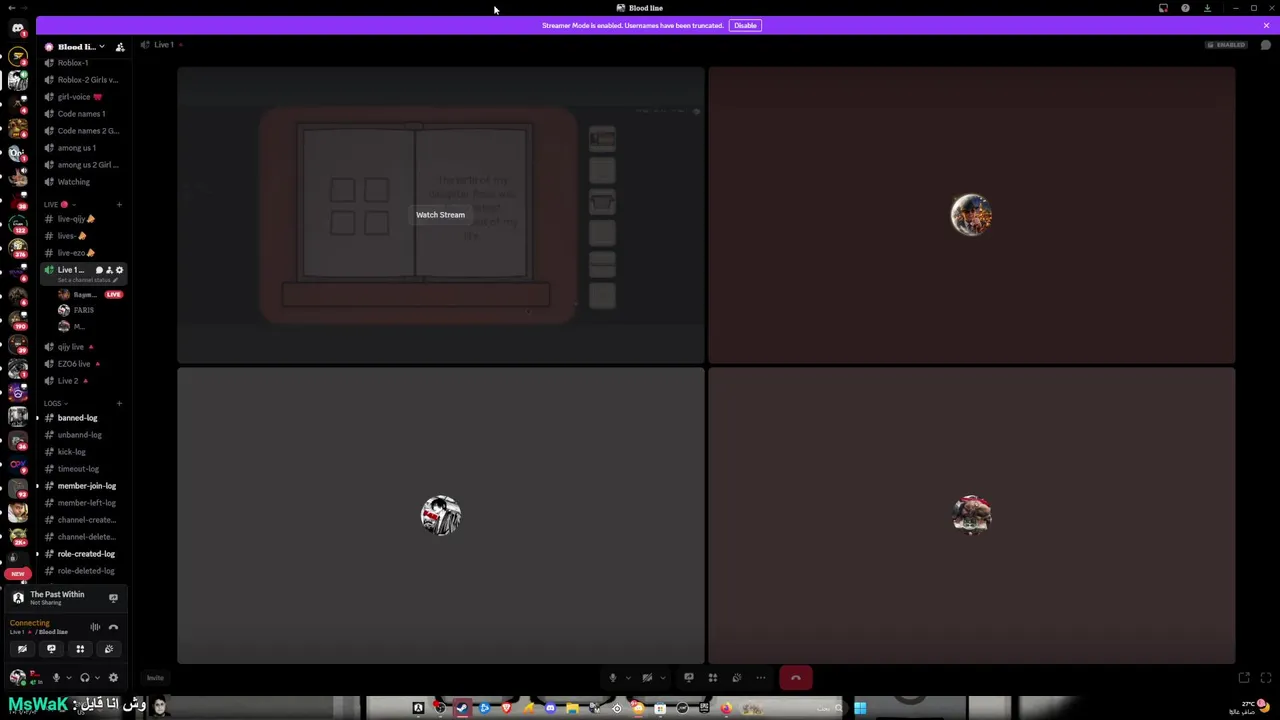Share The Past Within game screen
This screenshot has width=1280, height=720.
(113, 598)
